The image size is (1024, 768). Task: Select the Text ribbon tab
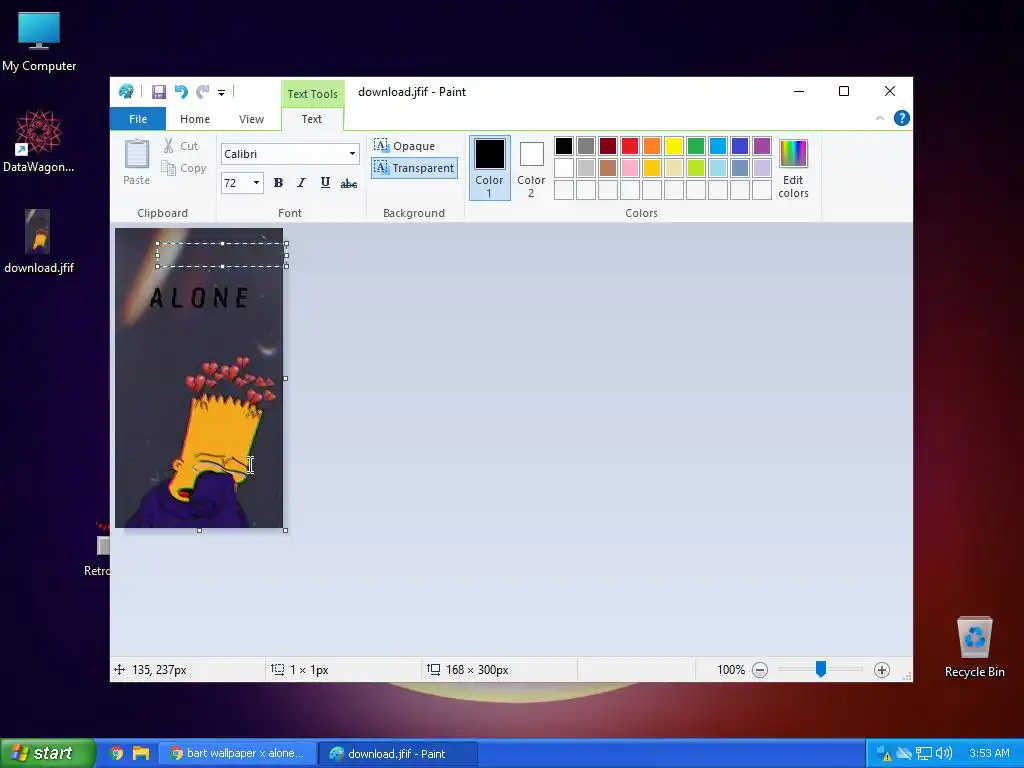click(312, 119)
